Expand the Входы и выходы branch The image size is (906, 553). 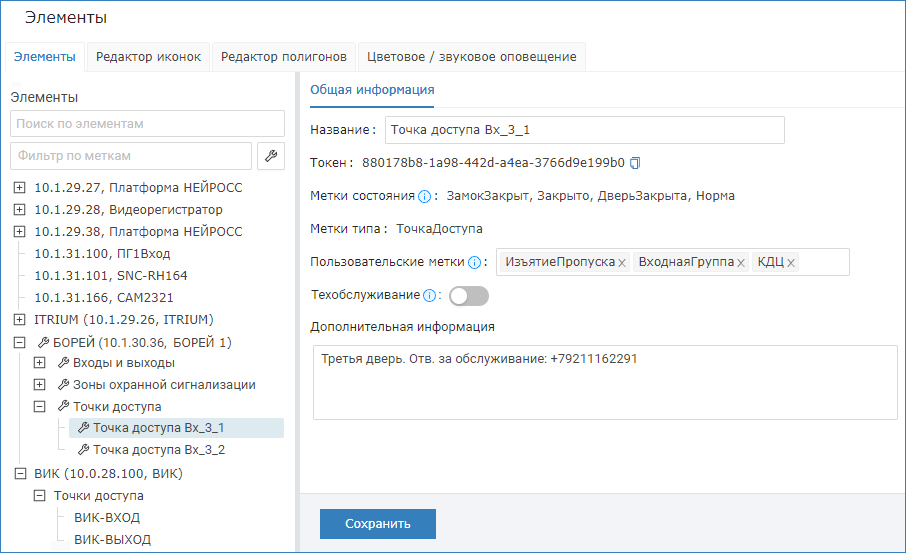pos(39,363)
